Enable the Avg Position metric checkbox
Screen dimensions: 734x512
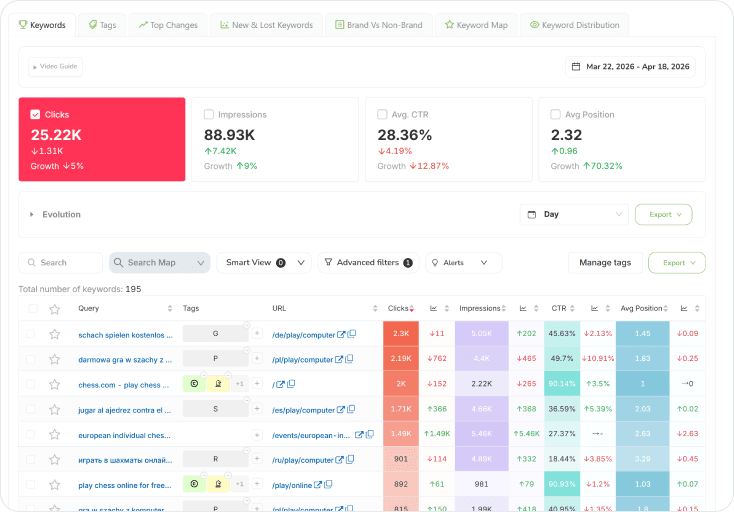click(556, 114)
